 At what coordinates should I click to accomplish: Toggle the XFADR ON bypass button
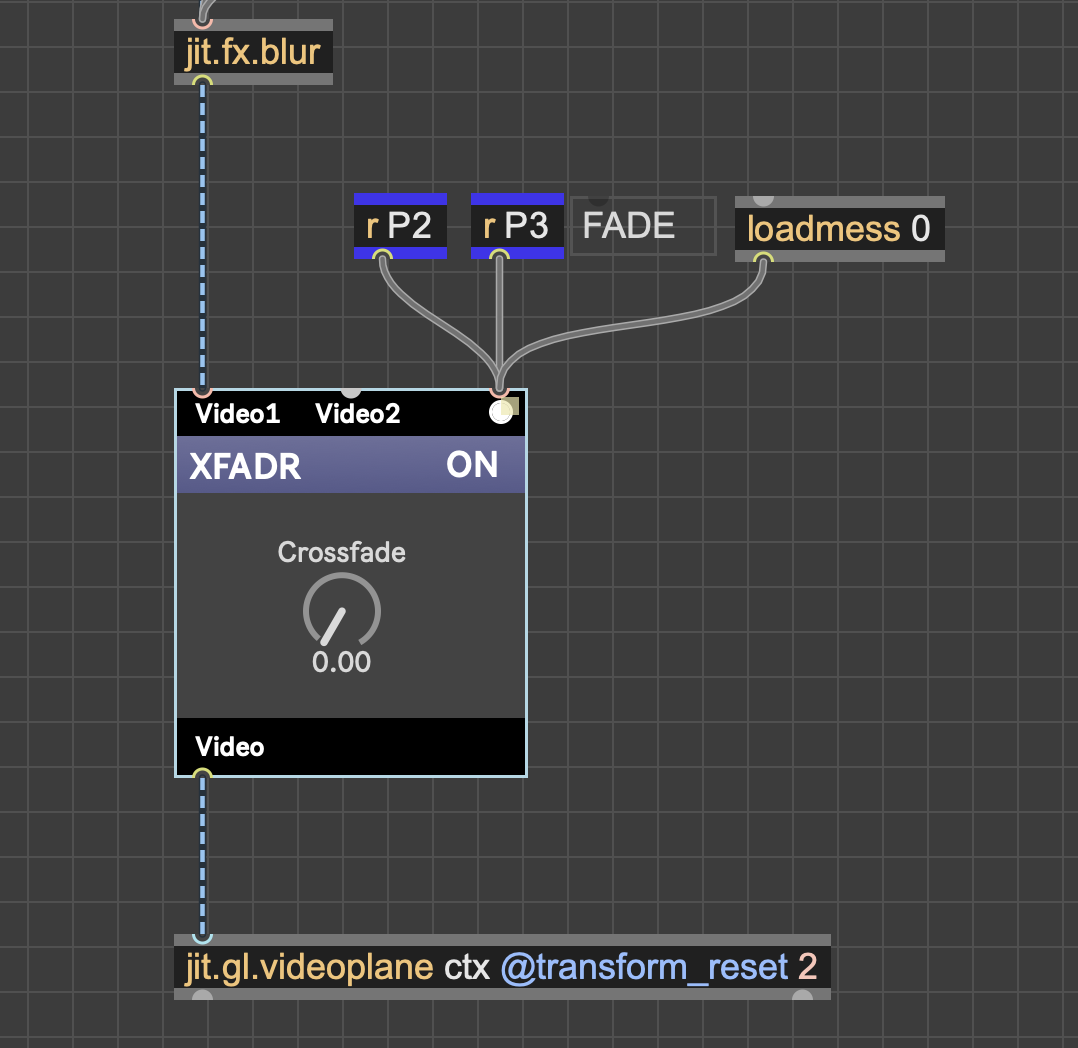pyautogui.click(x=472, y=465)
